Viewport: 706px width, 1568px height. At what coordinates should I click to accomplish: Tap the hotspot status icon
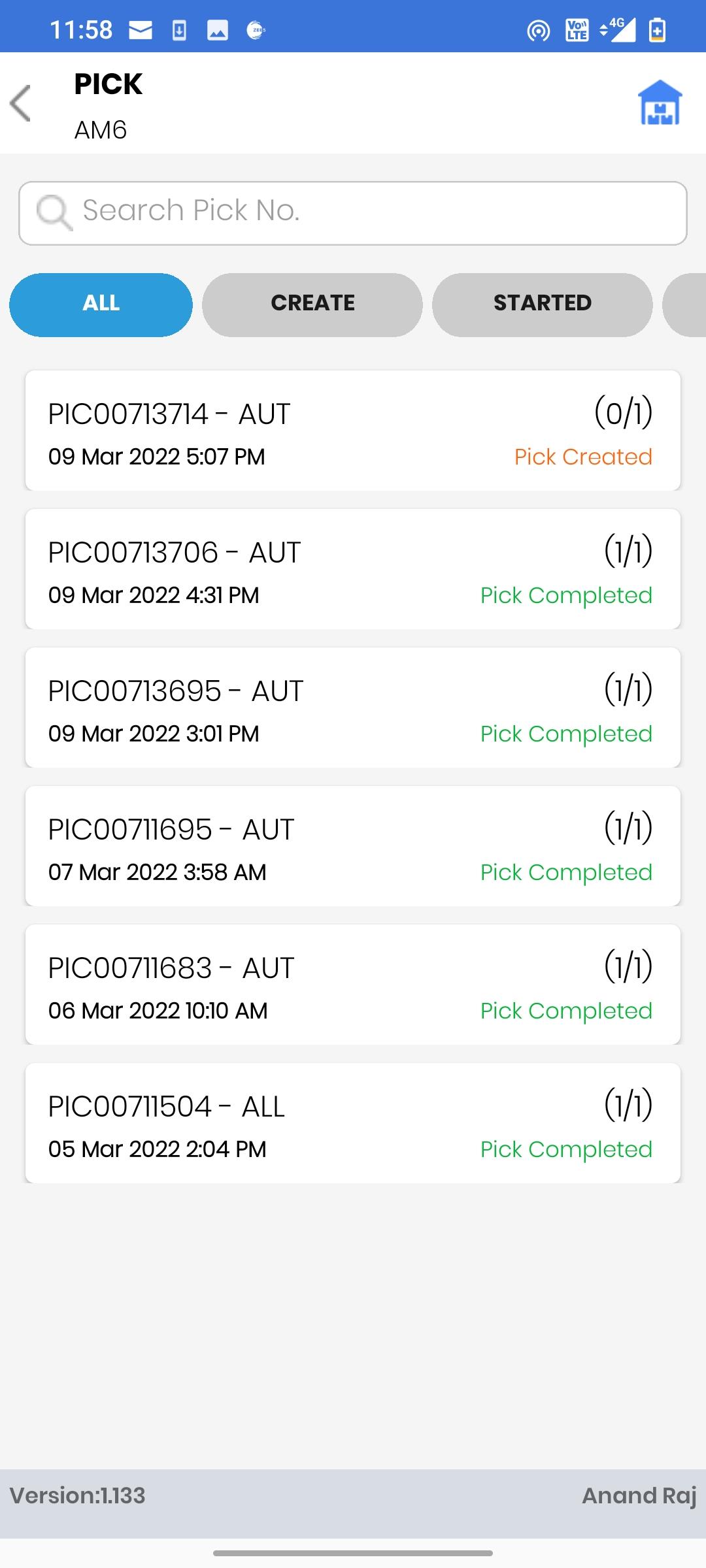click(538, 30)
